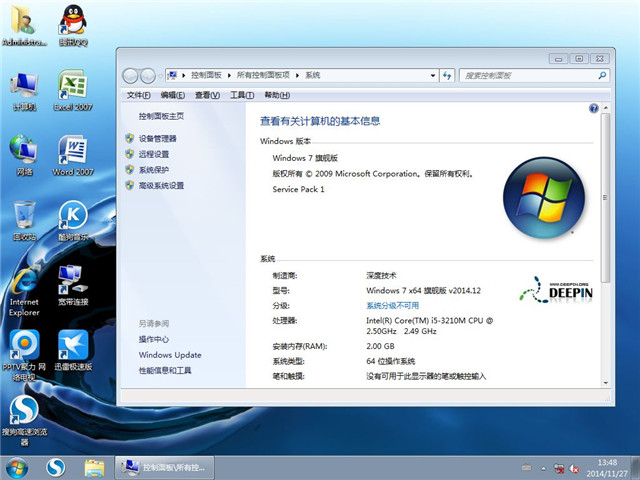Open Sogou browser from taskbar
This screenshot has height=480, width=640.
tap(56, 468)
